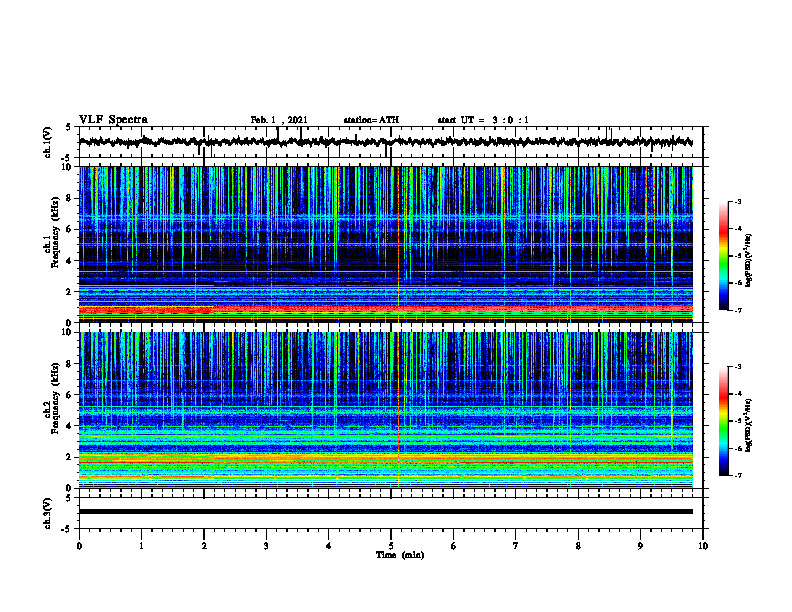The image size is (792, 612).
Task: Select the "Feb. 1, 2021" date text
Action: point(279,120)
